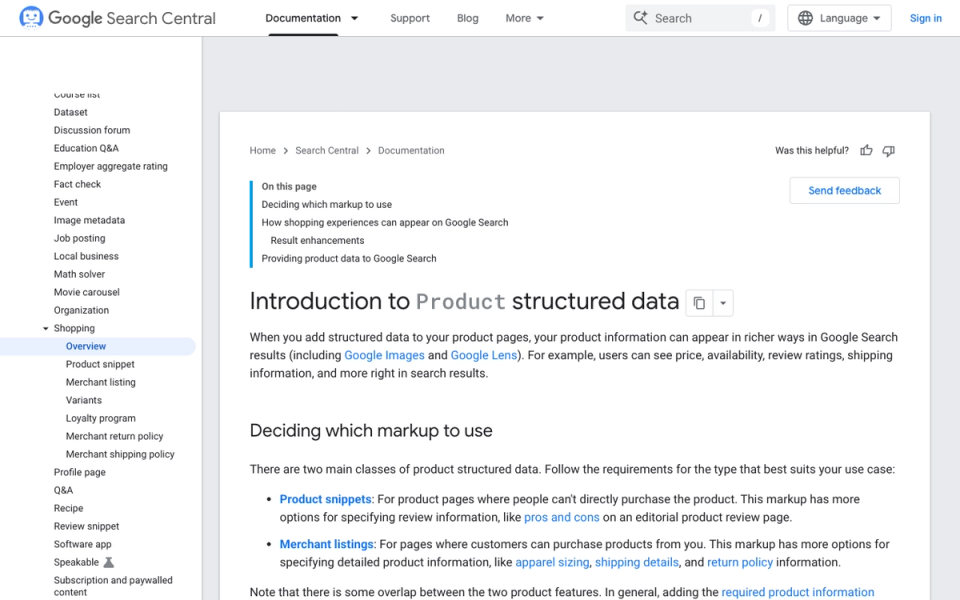This screenshot has width=960, height=600.
Task: Click the globe Language icon
Action: pyautogui.click(x=805, y=18)
